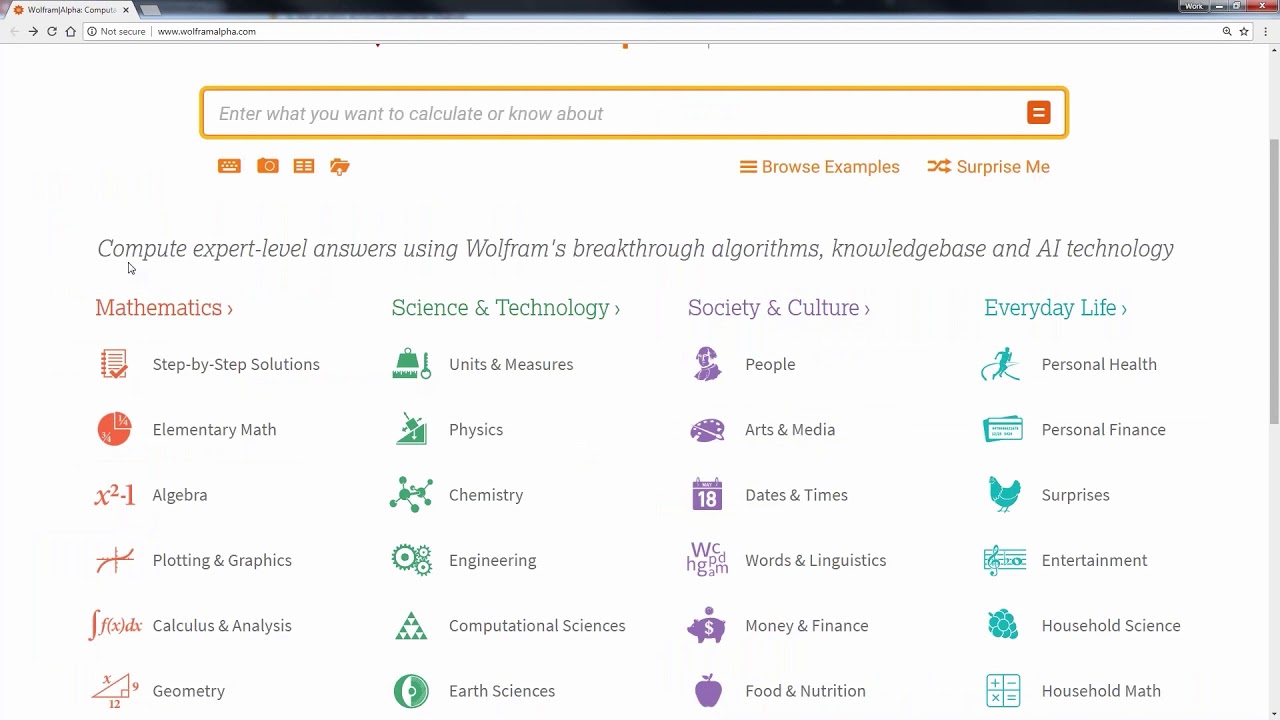Viewport: 1280px width, 720px height.
Task: Open the image input camera icon
Action: (x=267, y=166)
